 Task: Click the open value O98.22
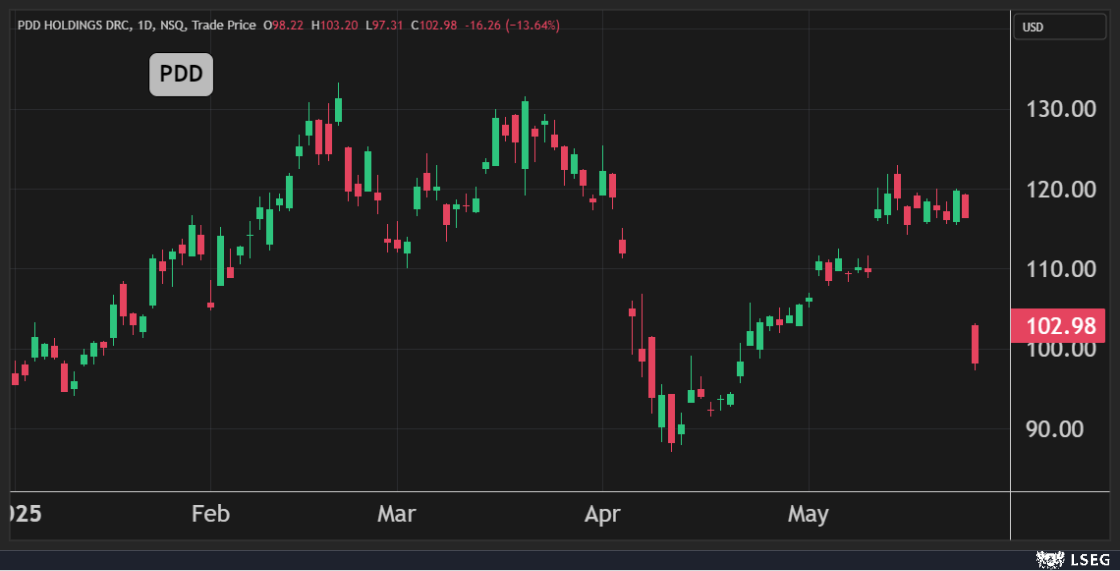(x=283, y=25)
